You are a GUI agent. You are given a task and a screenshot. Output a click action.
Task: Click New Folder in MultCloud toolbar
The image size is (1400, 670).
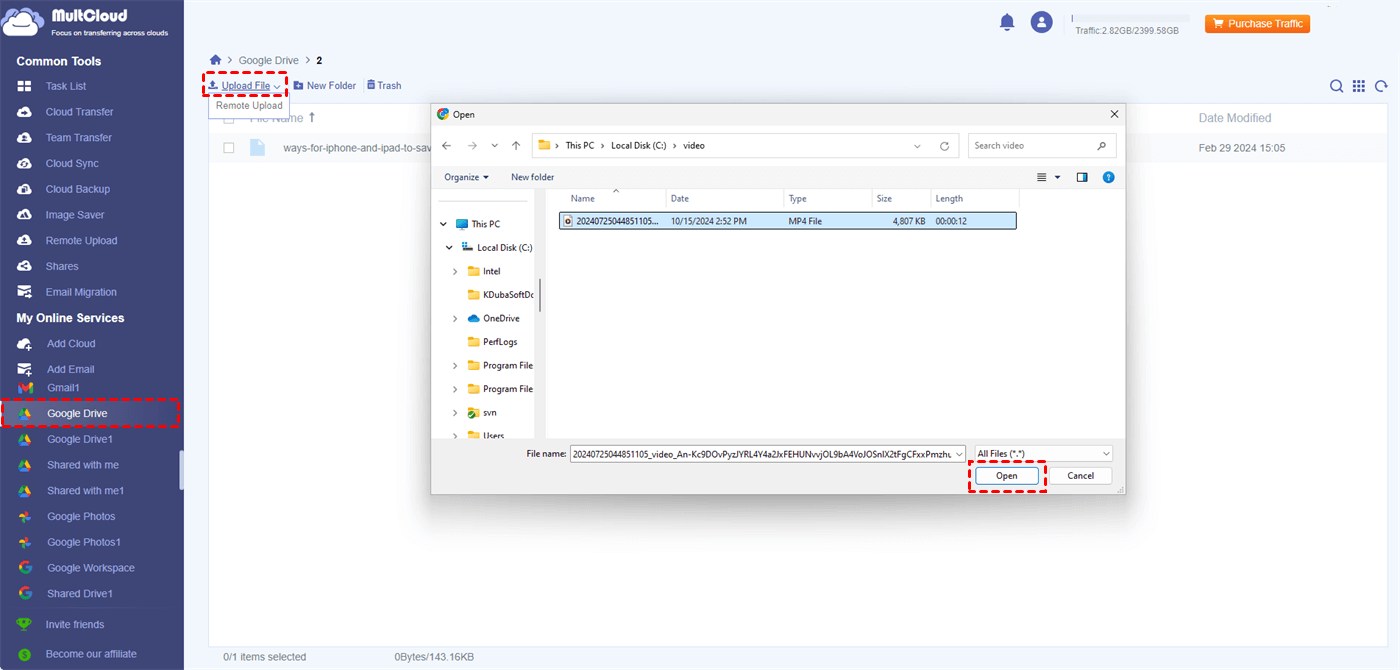(x=325, y=86)
